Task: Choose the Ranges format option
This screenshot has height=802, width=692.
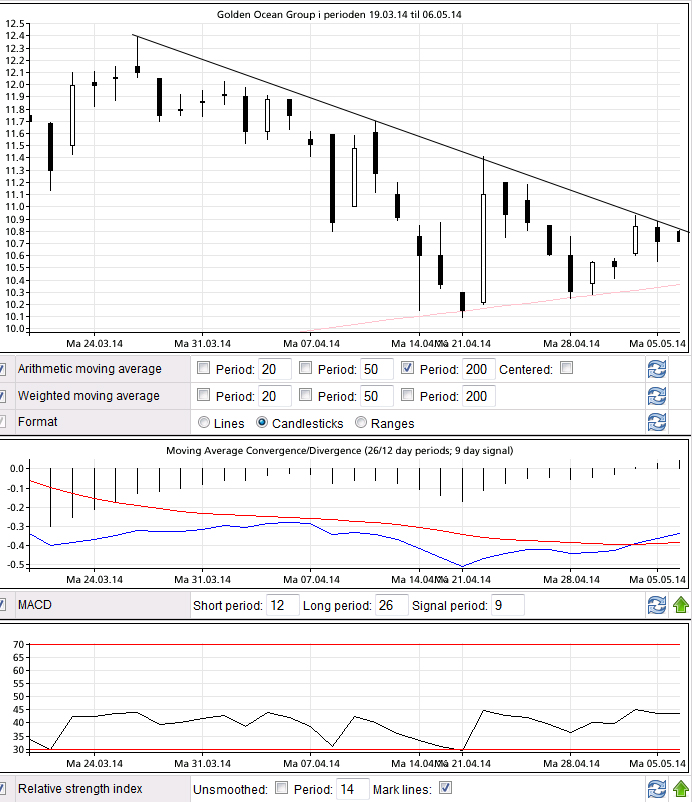Action: tap(361, 423)
